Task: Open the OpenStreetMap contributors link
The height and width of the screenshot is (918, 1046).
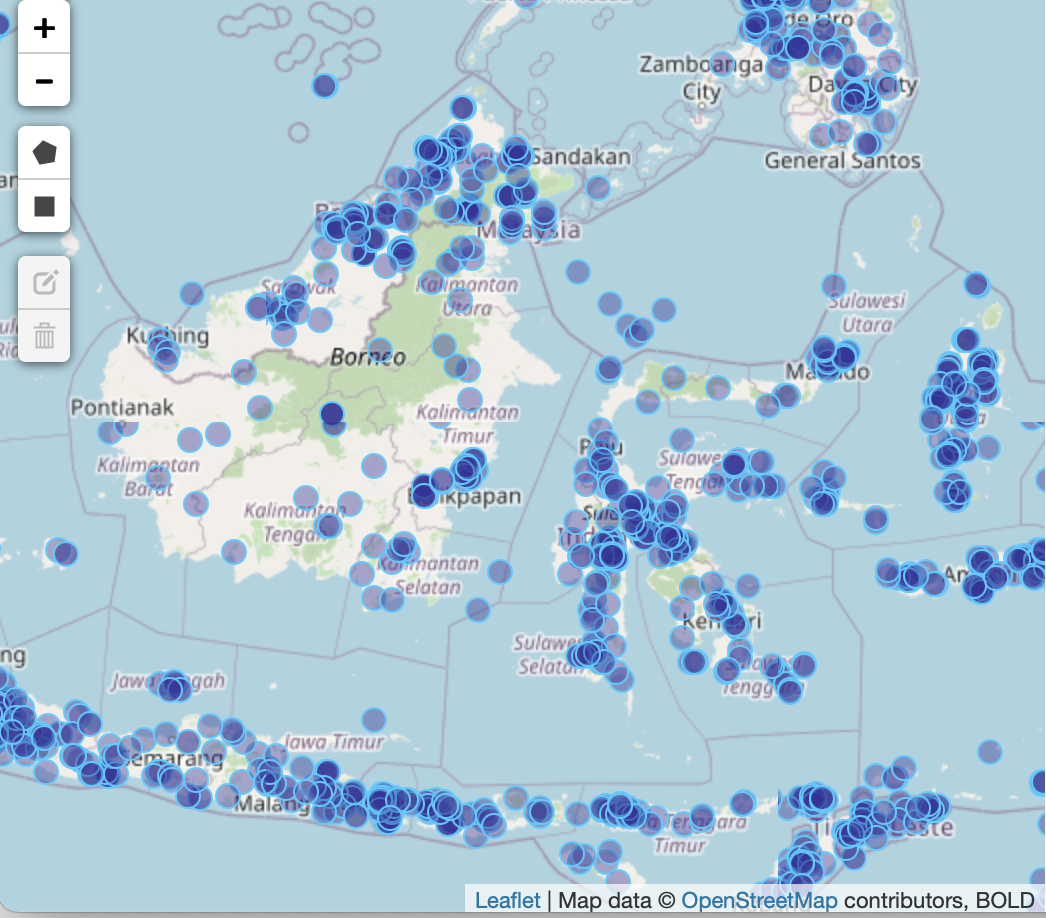Action: (759, 900)
